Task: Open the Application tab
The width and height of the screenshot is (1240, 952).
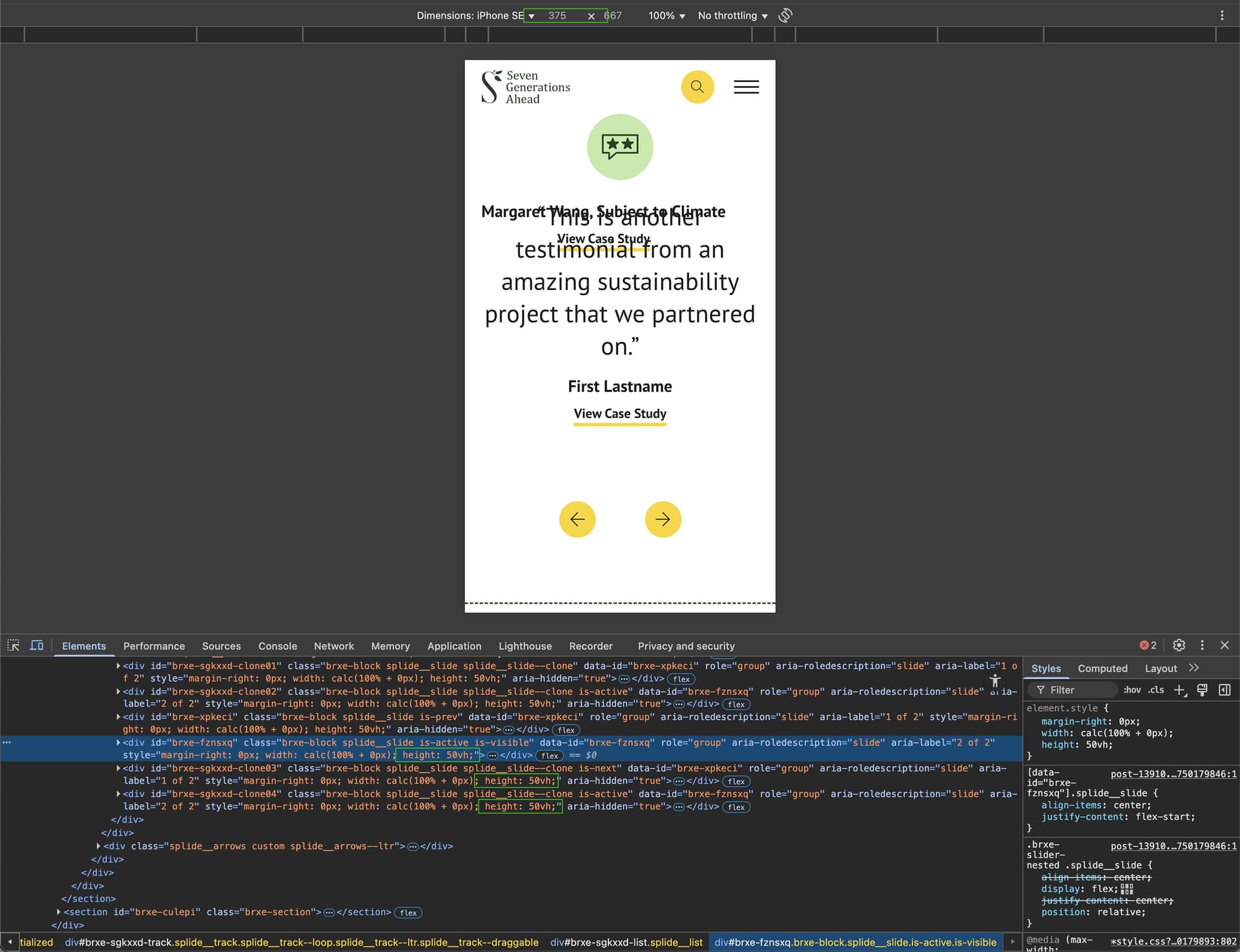Action: click(x=454, y=646)
